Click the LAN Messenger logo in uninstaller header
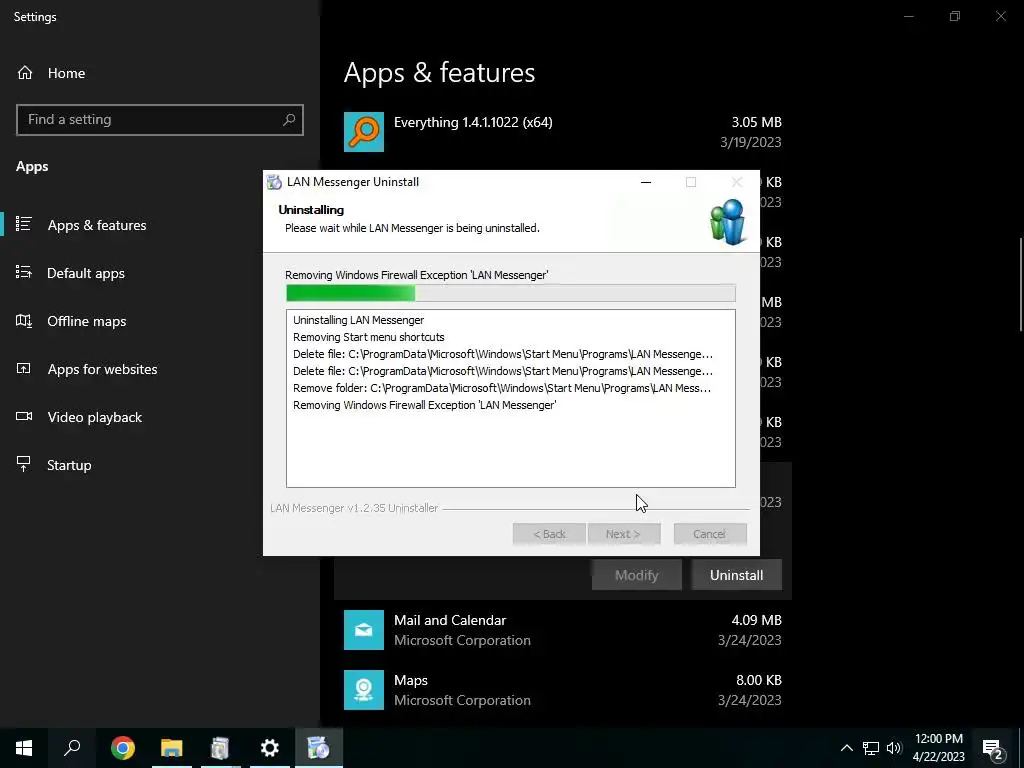This screenshot has width=1024, height=768. [728, 223]
